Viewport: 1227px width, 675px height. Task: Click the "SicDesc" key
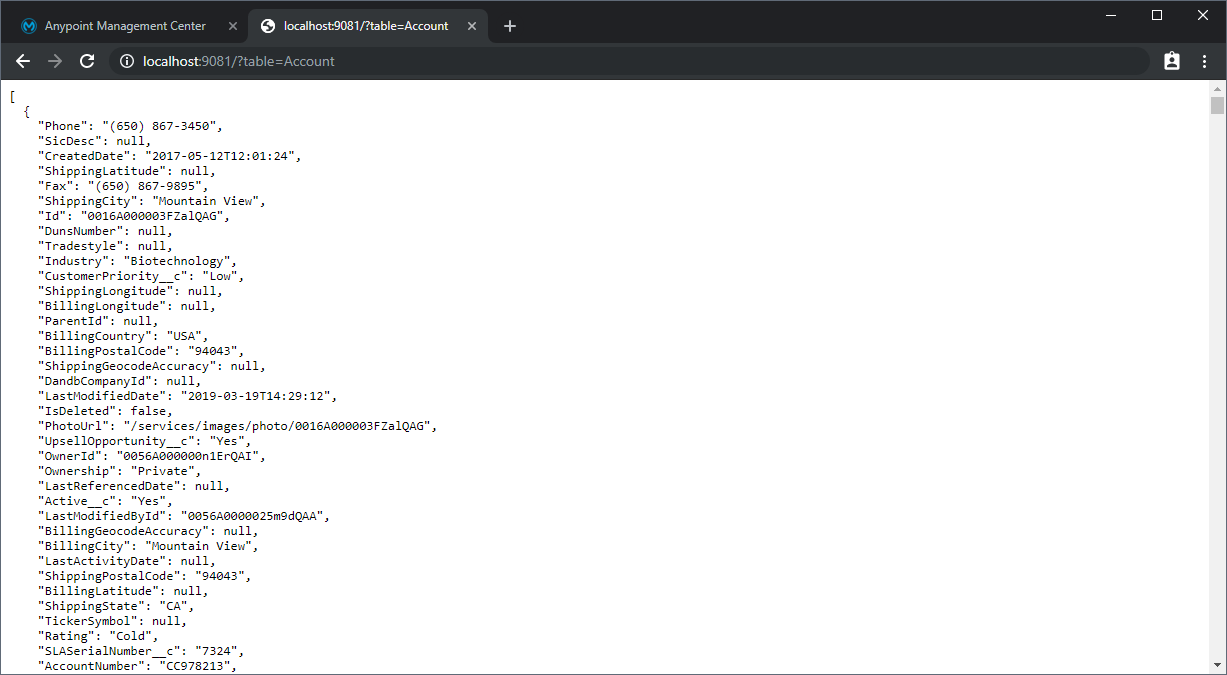[70, 141]
